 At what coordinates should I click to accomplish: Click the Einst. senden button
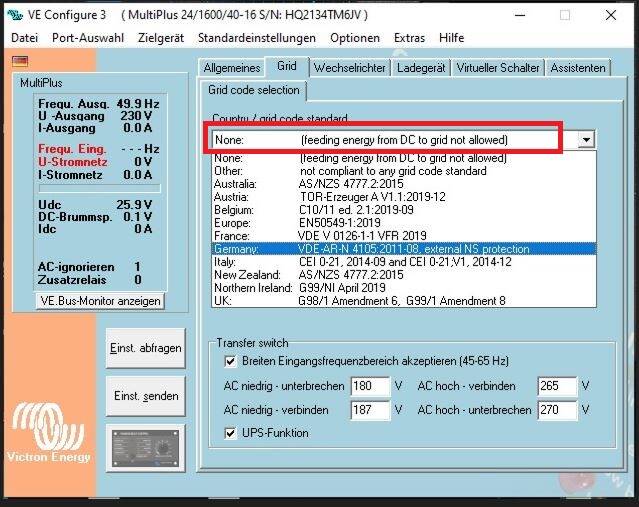coord(145,396)
